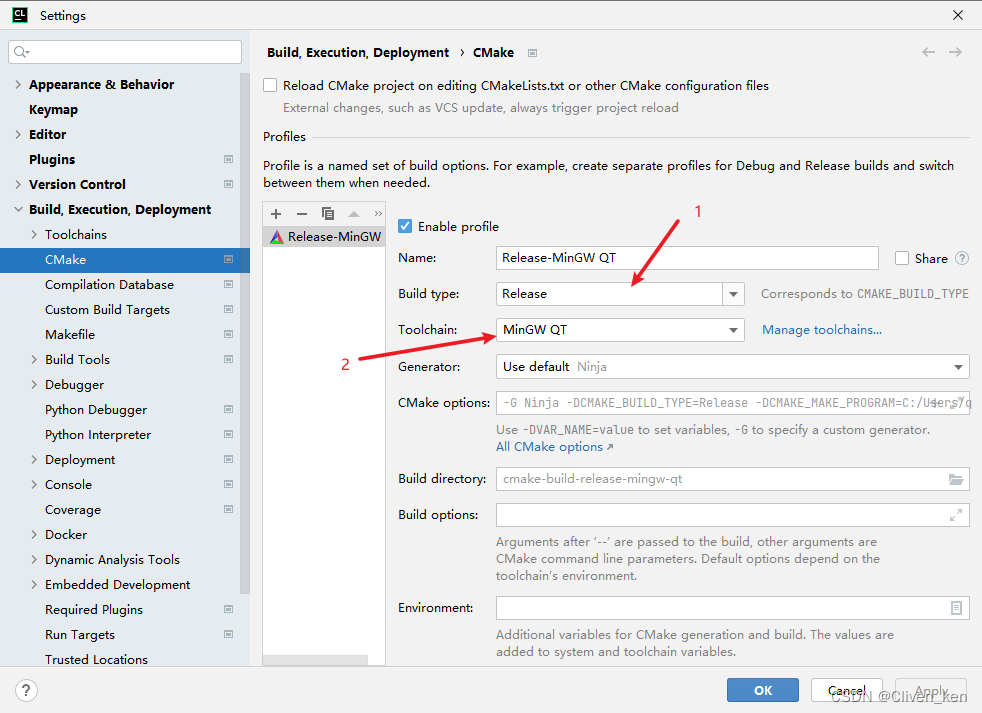982x713 pixels.
Task: Click the profile Name field
Action: pos(687,258)
